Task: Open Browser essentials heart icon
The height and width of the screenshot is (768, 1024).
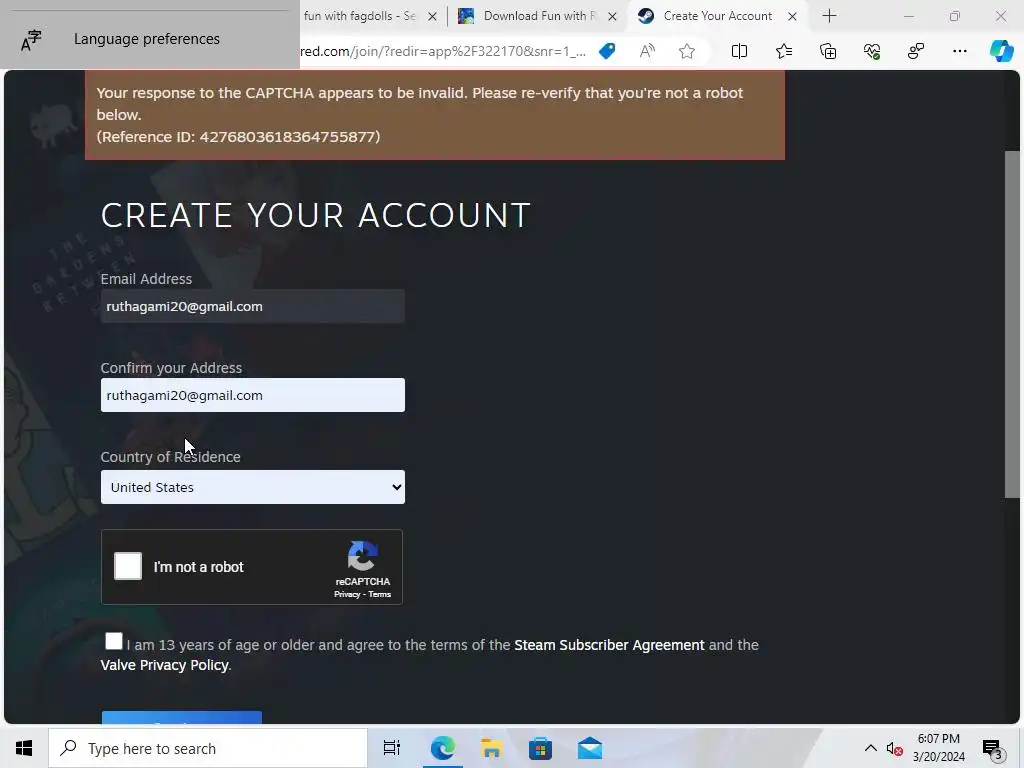Action: (872, 51)
